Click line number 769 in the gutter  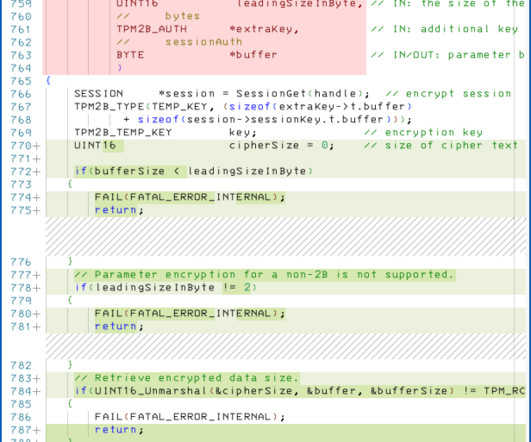pos(21,132)
